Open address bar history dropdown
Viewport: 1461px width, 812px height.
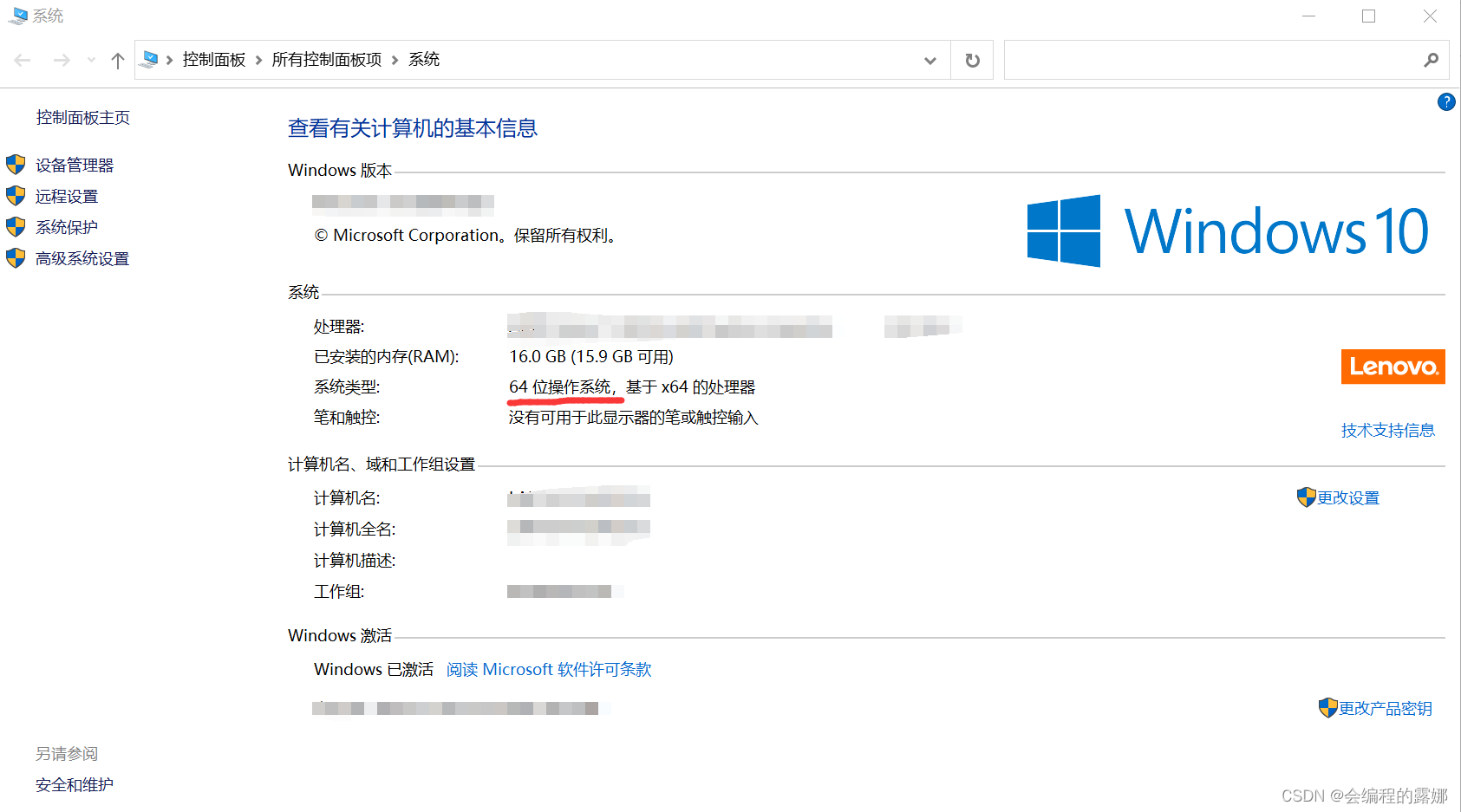tap(930, 60)
